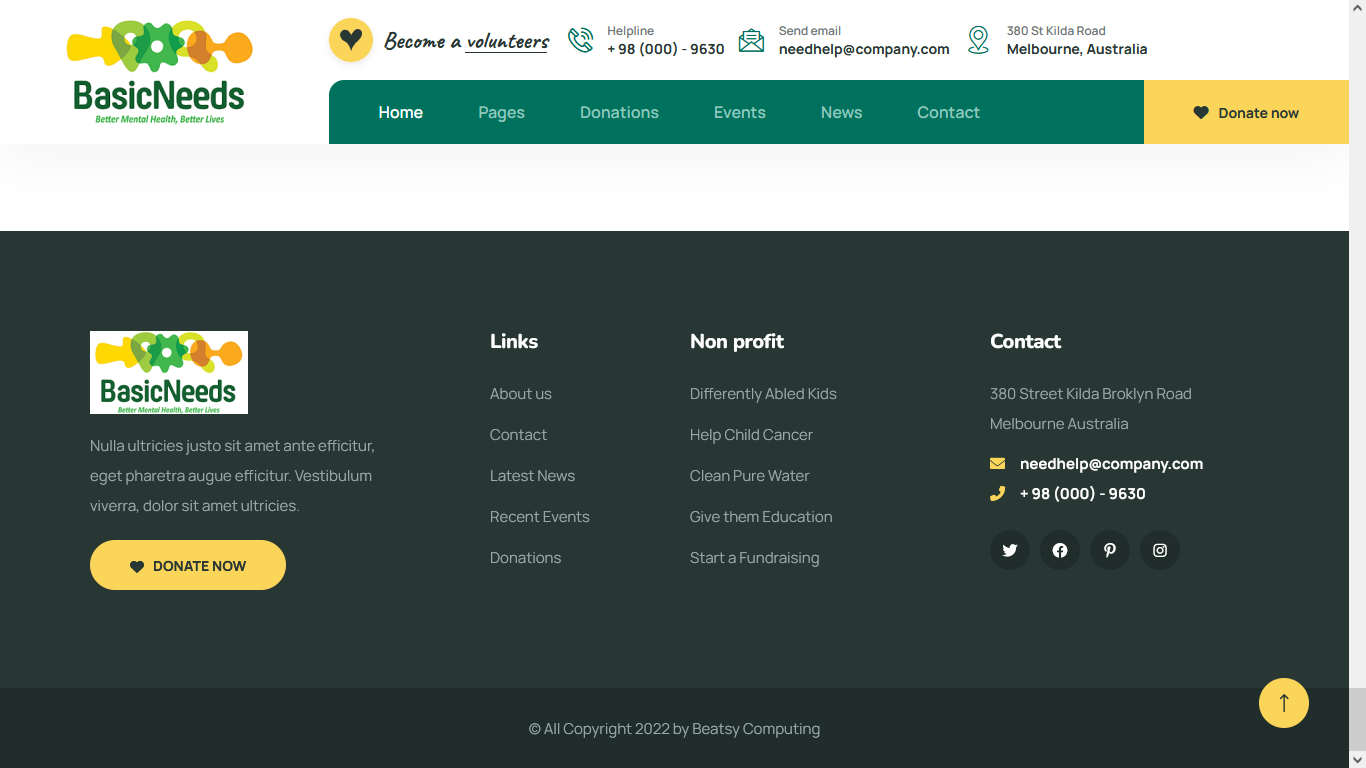Image resolution: width=1366 pixels, height=768 pixels.
Task: Open the Pages menu
Action: pyautogui.click(x=501, y=113)
